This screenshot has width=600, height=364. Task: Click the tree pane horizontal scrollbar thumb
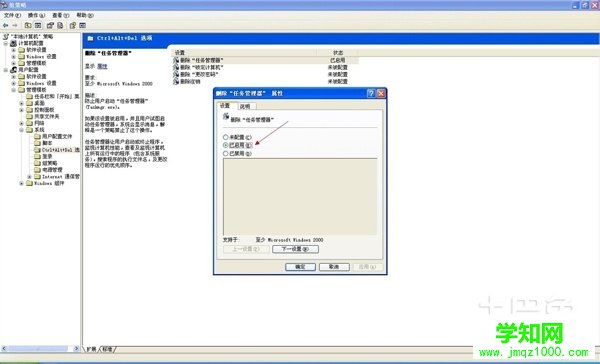38,349
